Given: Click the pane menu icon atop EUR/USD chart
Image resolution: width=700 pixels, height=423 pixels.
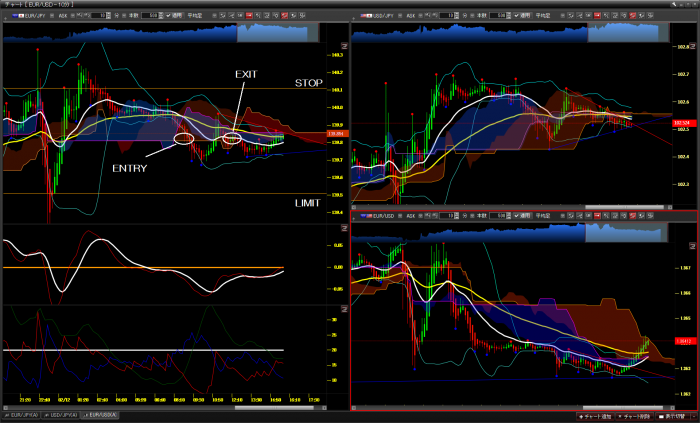Looking at the screenshot, I should (x=692, y=246).
